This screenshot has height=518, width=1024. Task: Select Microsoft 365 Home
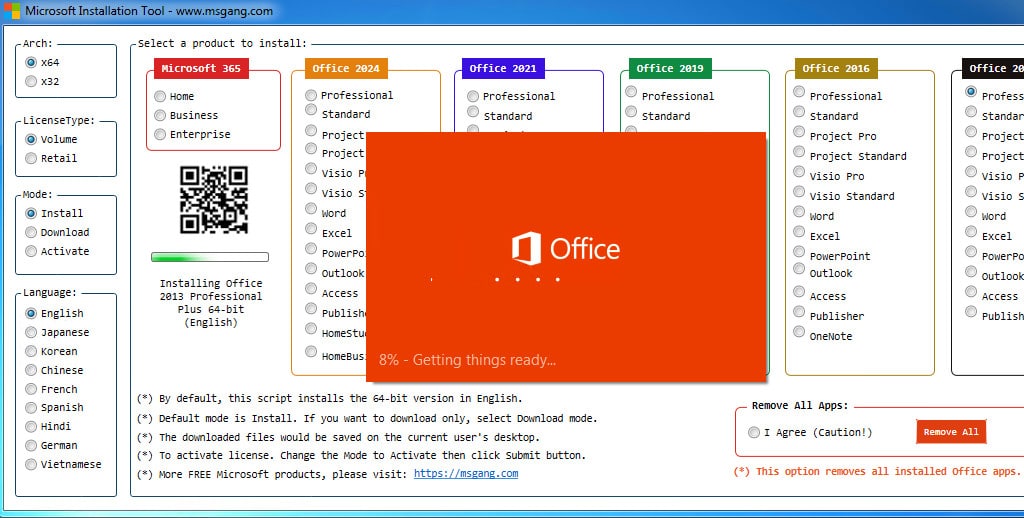(160, 97)
